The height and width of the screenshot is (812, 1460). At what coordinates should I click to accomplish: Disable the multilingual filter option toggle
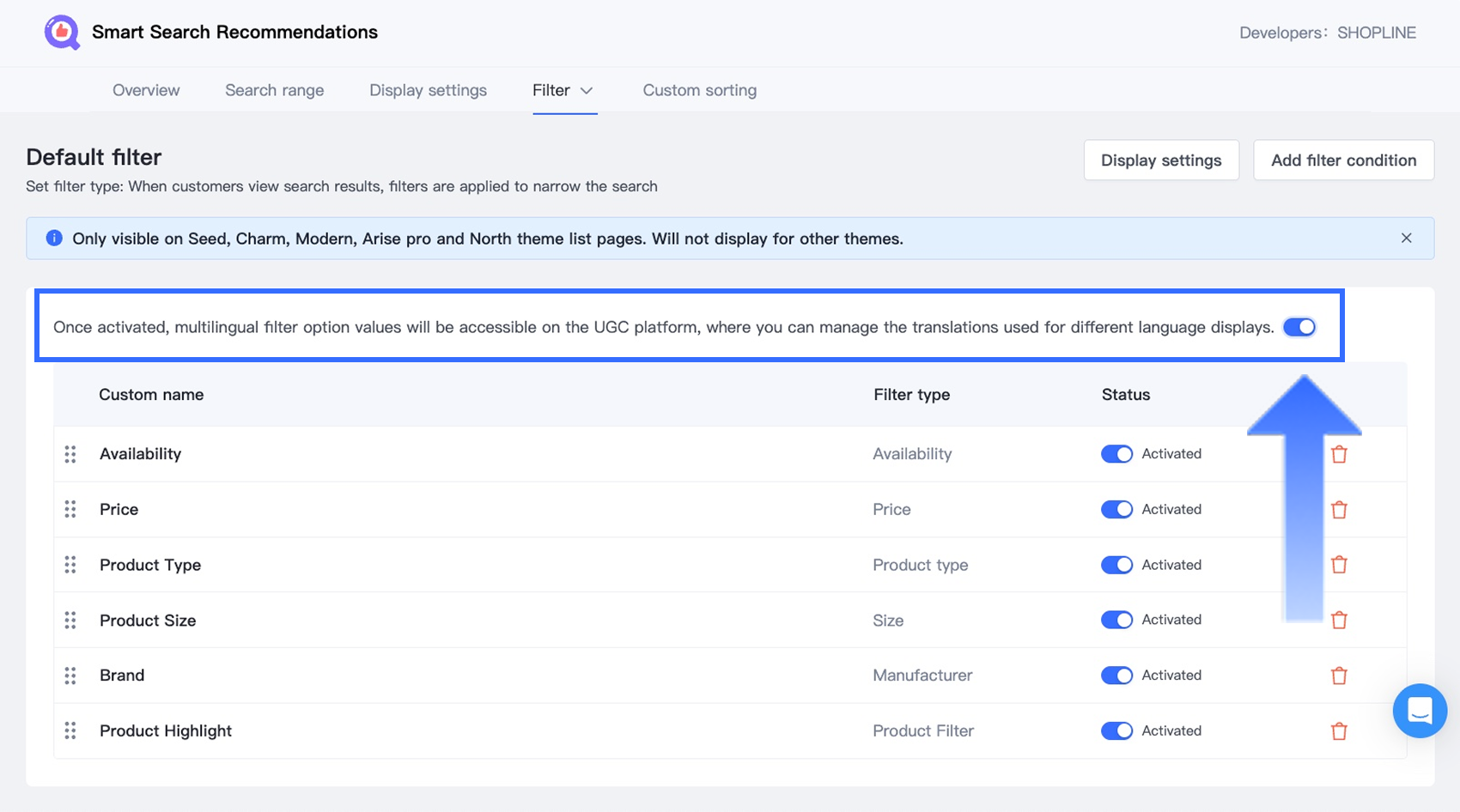pos(1299,327)
